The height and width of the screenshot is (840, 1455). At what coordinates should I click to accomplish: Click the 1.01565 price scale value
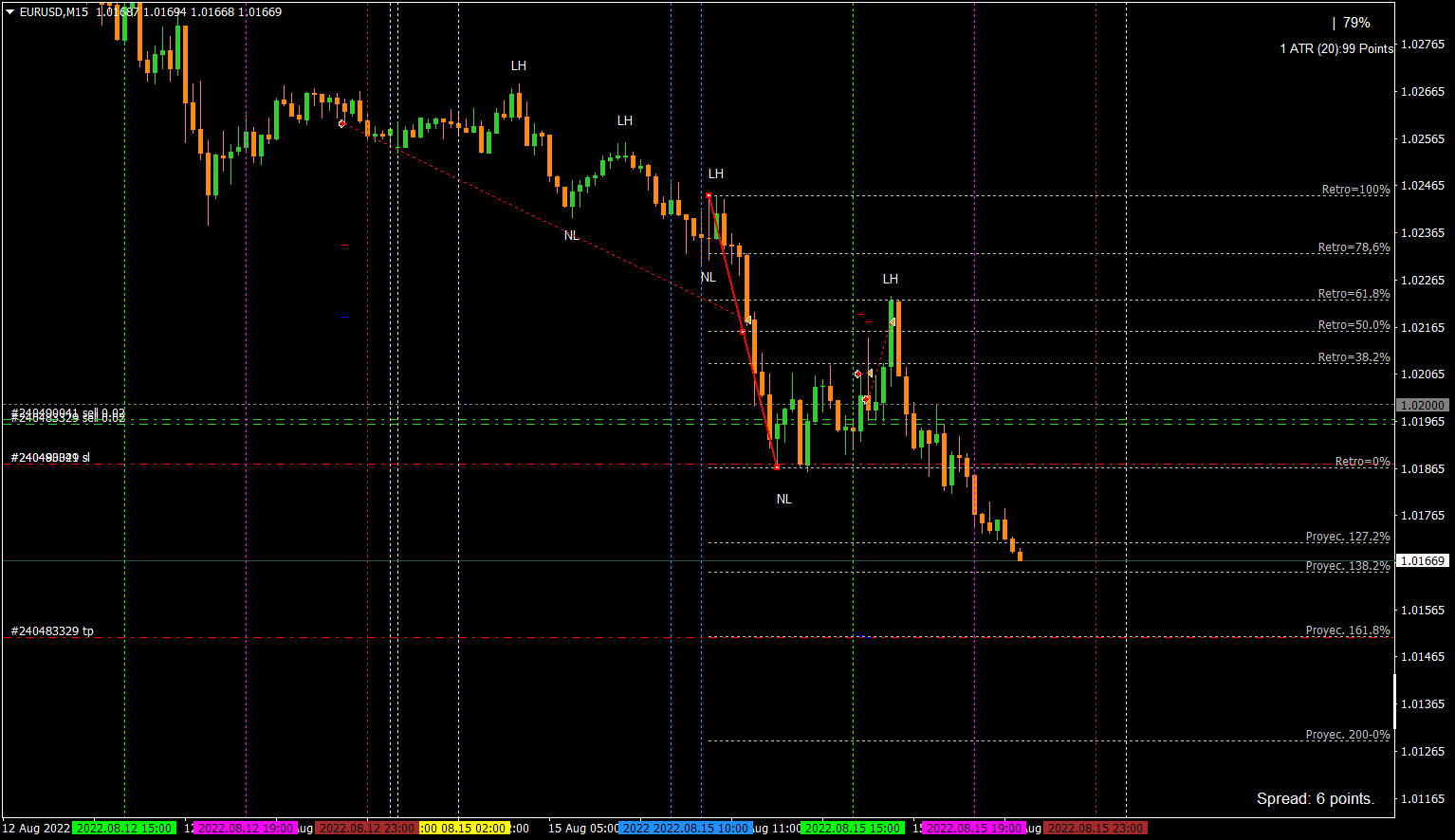pos(1423,611)
